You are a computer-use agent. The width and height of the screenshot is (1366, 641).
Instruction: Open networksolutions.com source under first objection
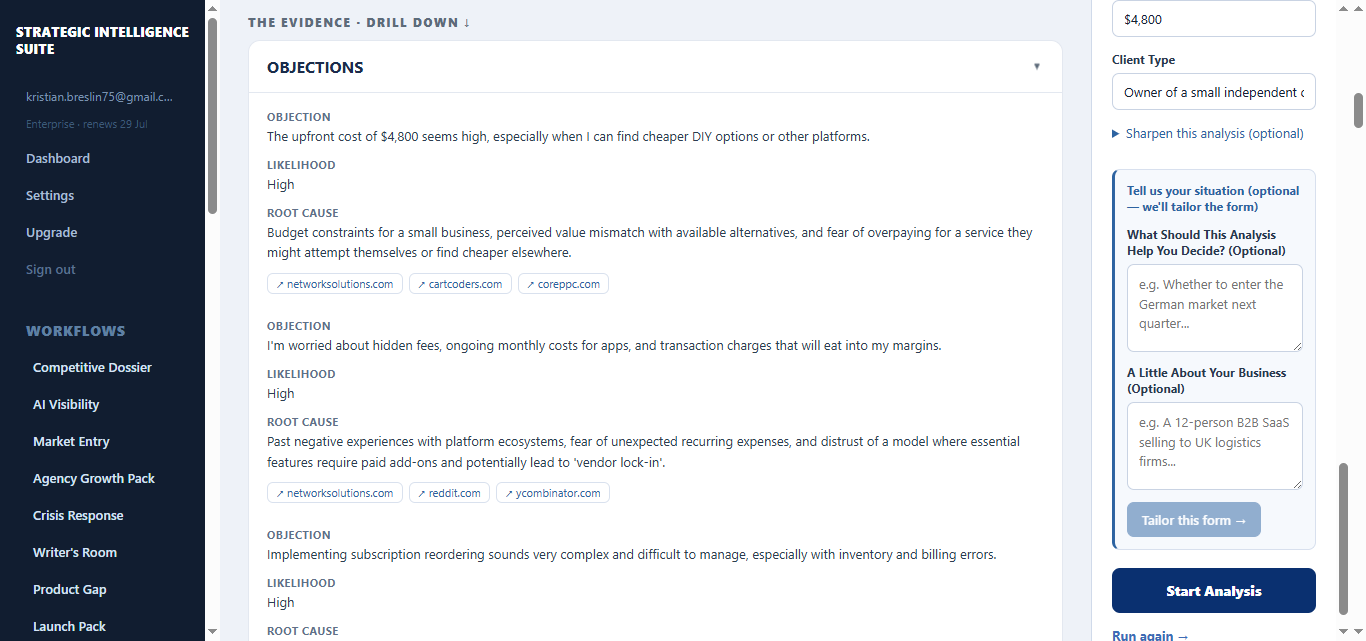point(335,284)
